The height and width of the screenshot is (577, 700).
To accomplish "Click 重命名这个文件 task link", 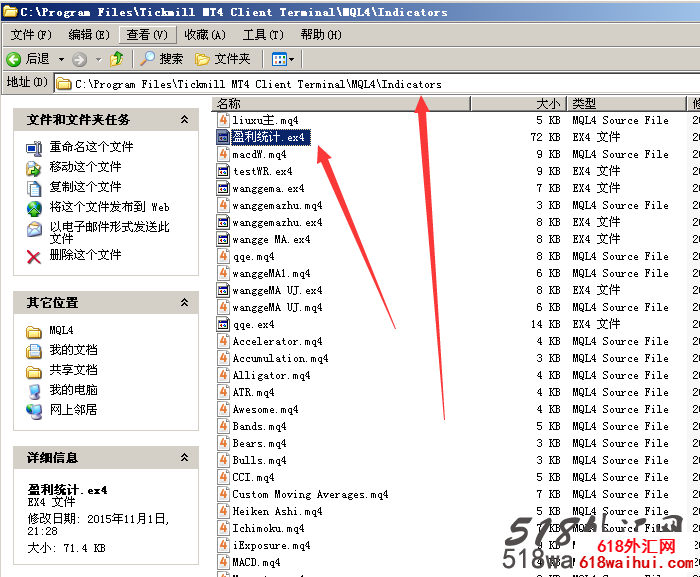I will pos(92,146).
